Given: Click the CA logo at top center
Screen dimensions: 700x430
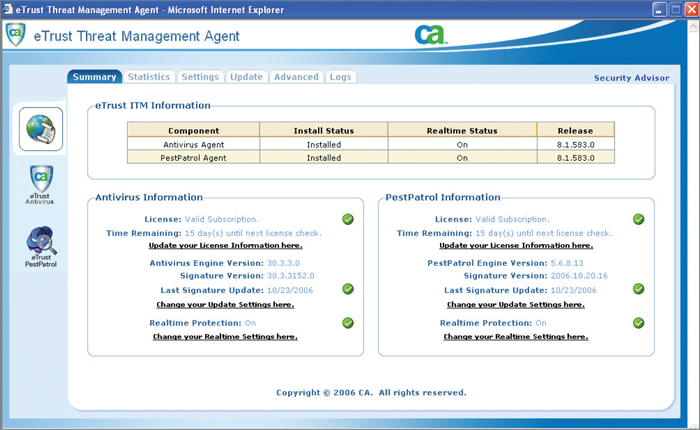Looking at the screenshot, I should pos(430,34).
